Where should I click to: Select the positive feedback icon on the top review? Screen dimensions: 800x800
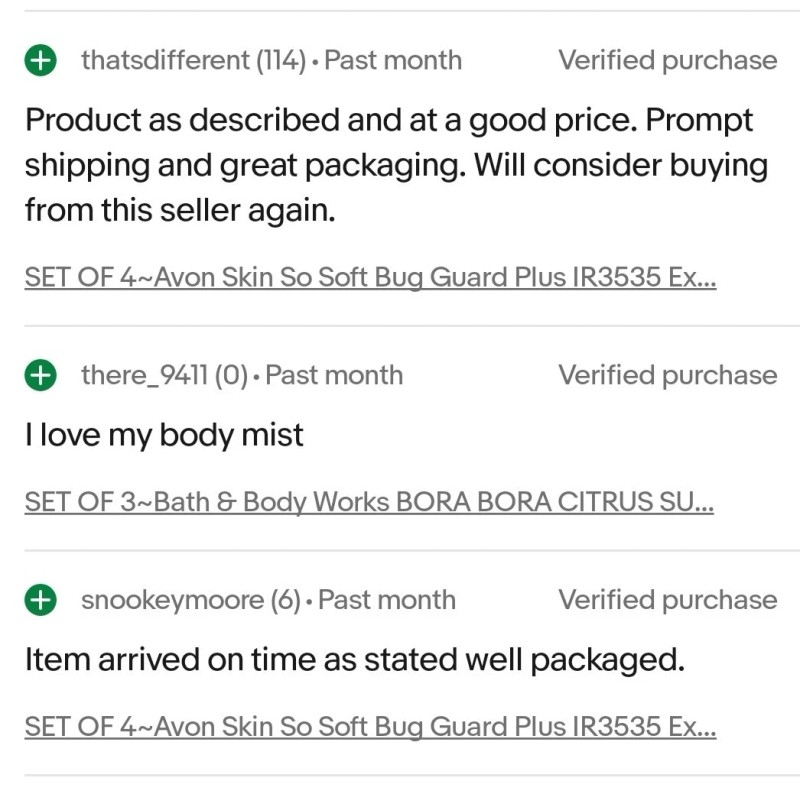point(40,60)
